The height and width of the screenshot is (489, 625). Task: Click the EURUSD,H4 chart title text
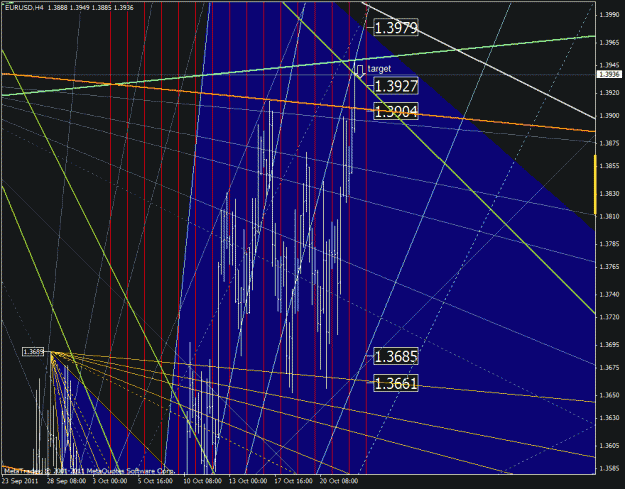24,8
